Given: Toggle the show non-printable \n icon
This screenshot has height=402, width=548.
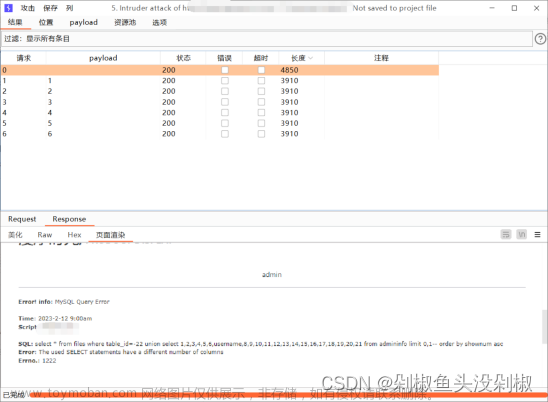Looking at the screenshot, I should click(x=521, y=234).
